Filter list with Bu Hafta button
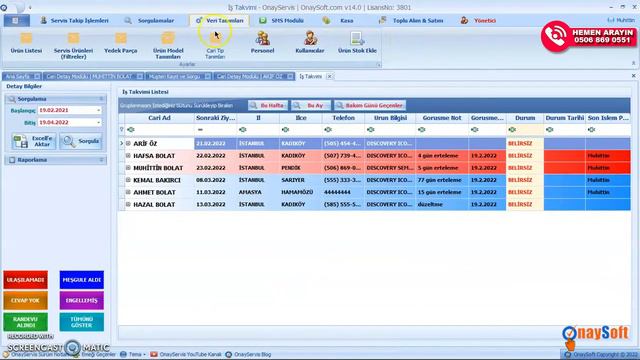 click(268, 105)
